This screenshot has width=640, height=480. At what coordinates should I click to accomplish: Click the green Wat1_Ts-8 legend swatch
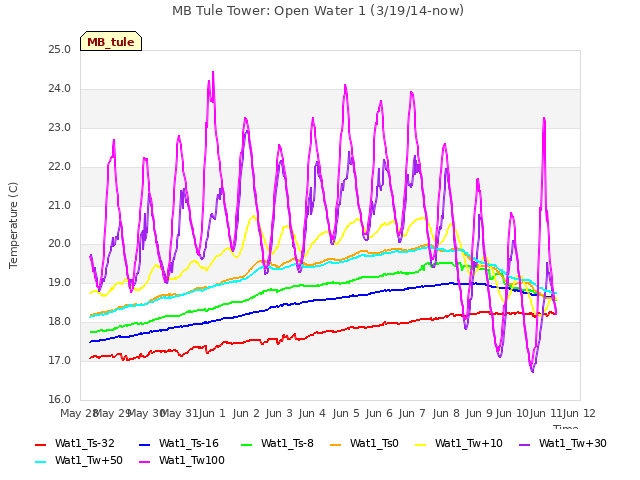pos(247,444)
